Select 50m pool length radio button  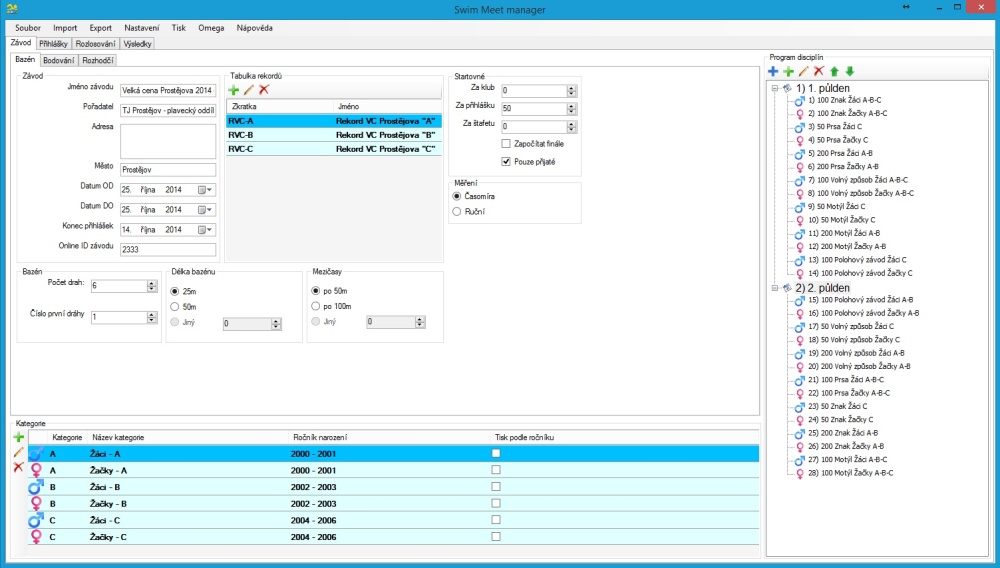pos(175,307)
